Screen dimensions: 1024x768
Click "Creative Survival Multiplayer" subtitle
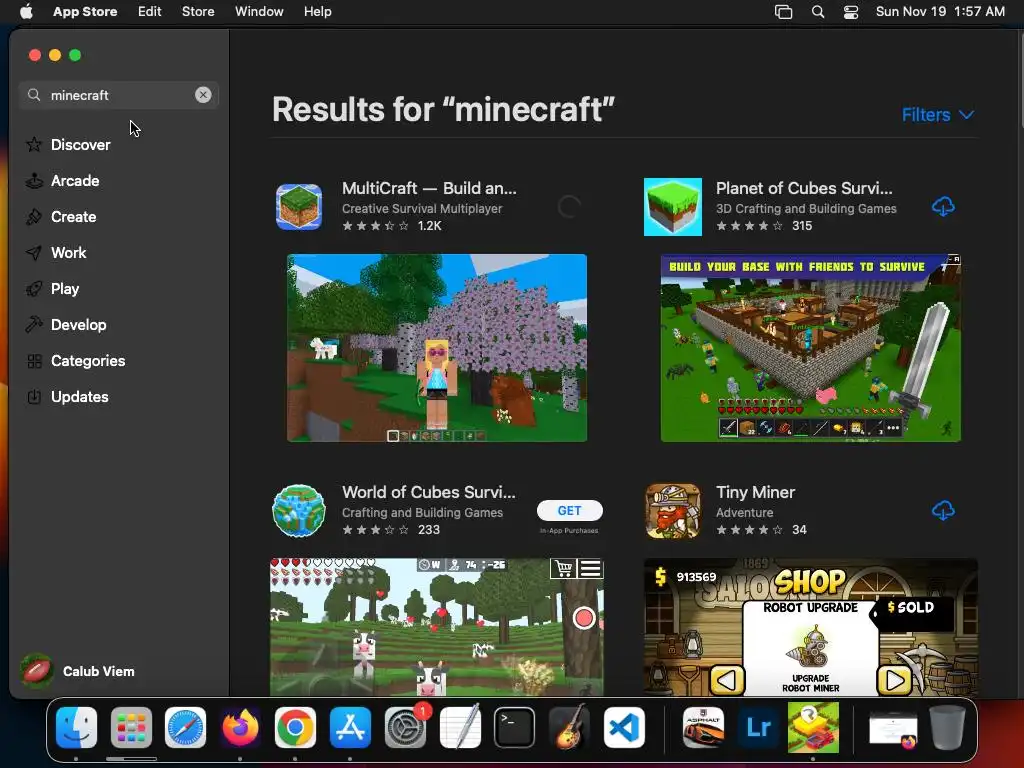pyautogui.click(x=422, y=209)
